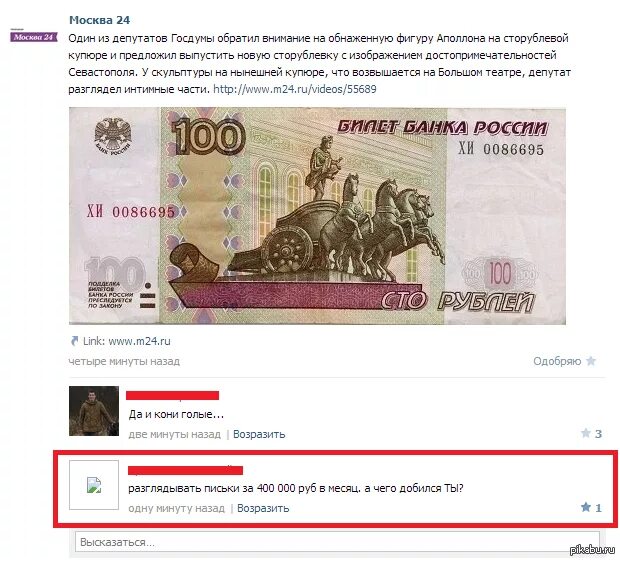Open the Москва 24 page title
The height and width of the screenshot is (561, 620).
tap(99, 20)
